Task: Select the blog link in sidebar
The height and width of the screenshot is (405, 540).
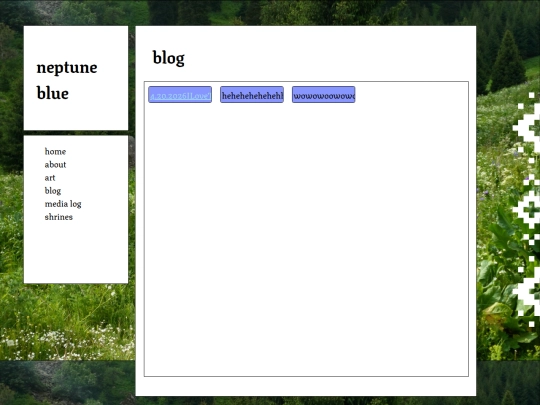Action: 53,191
